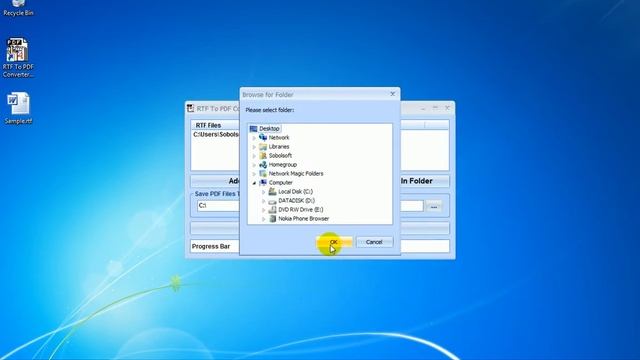Screen dimensions: 640x360
Task: Confirm folder selection with OK button
Action: [x=334, y=242]
